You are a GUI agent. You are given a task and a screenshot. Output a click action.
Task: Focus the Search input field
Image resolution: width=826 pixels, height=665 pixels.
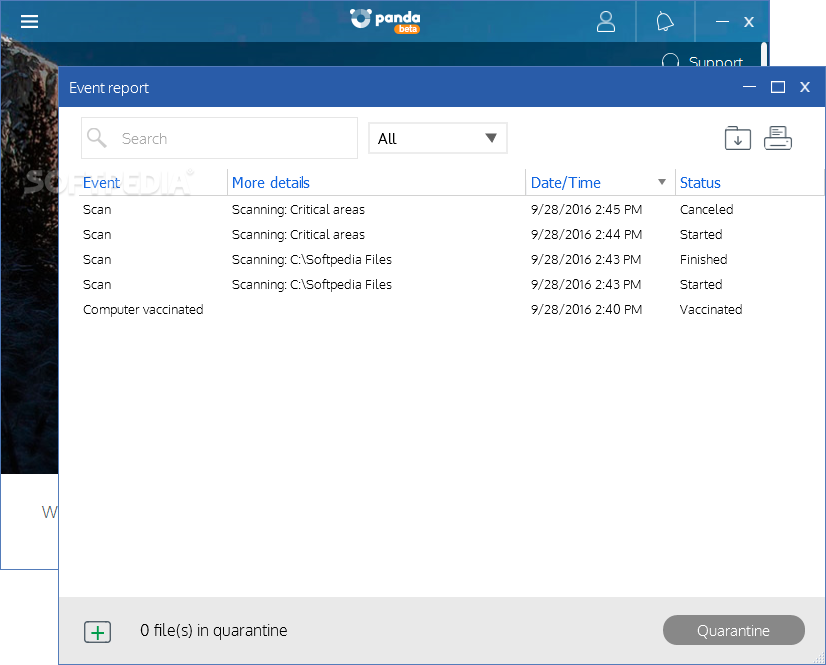[x=219, y=138]
